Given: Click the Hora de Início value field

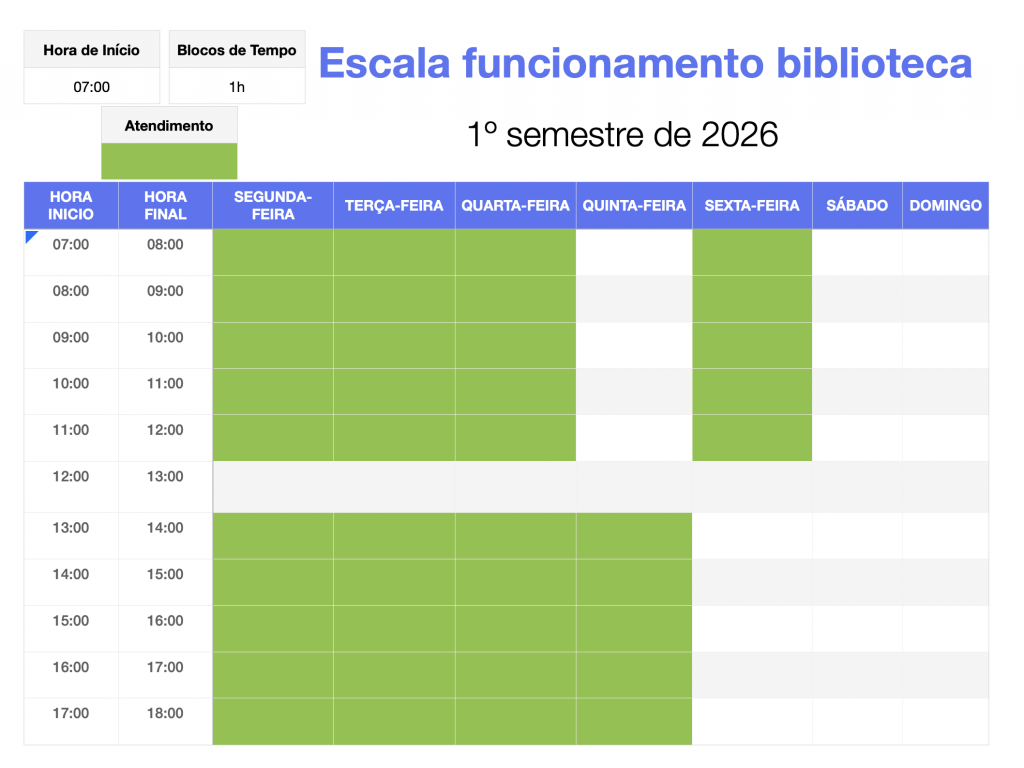Looking at the screenshot, I should [x=92, y=87].
